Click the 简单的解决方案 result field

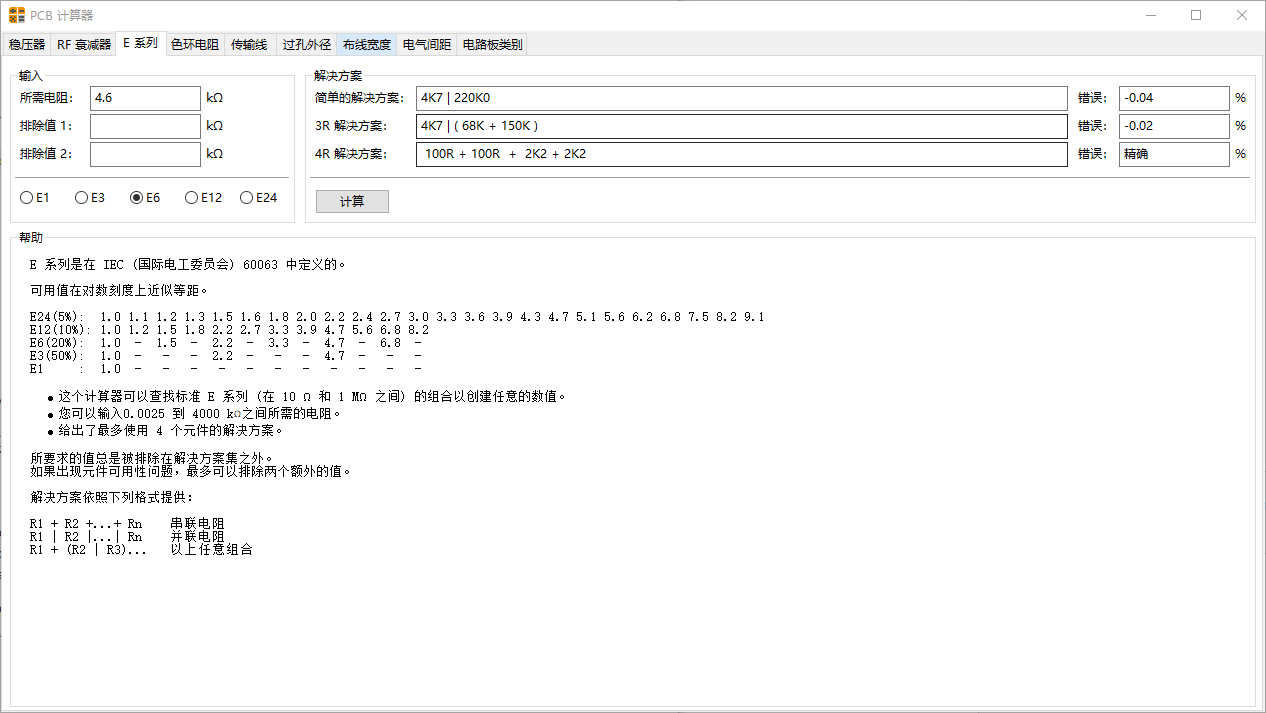[x=741, y=98]
